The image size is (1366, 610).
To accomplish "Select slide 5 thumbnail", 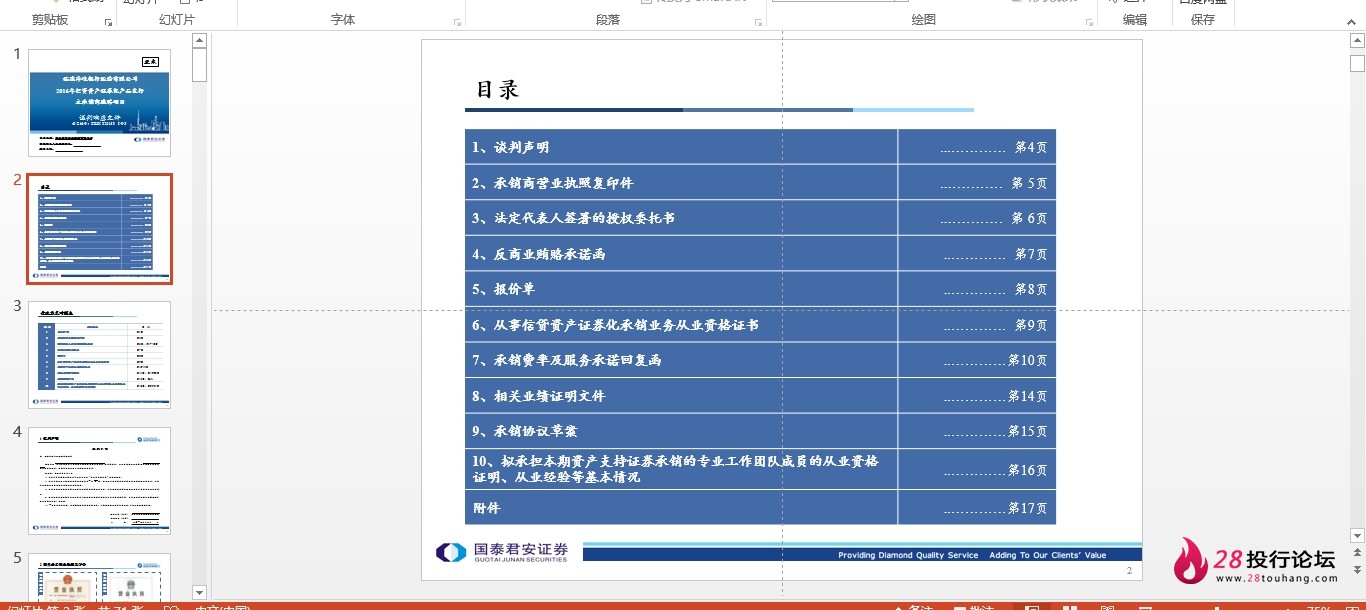I will pos(99,577).
